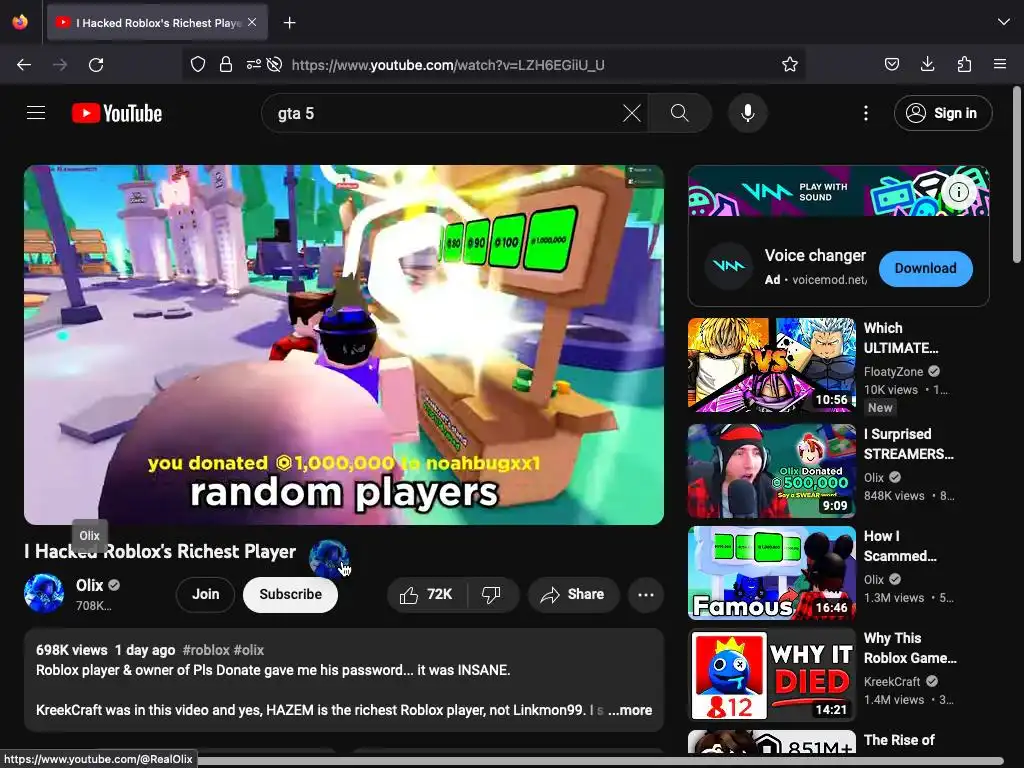The width and height of the screenshot is (1024, 768).
Task: Join the Olix channel membership
Action: (205, 594)
